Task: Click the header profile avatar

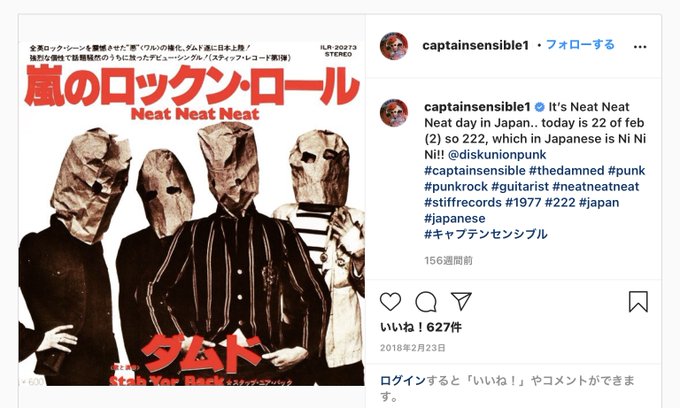Action: (394, 46)
